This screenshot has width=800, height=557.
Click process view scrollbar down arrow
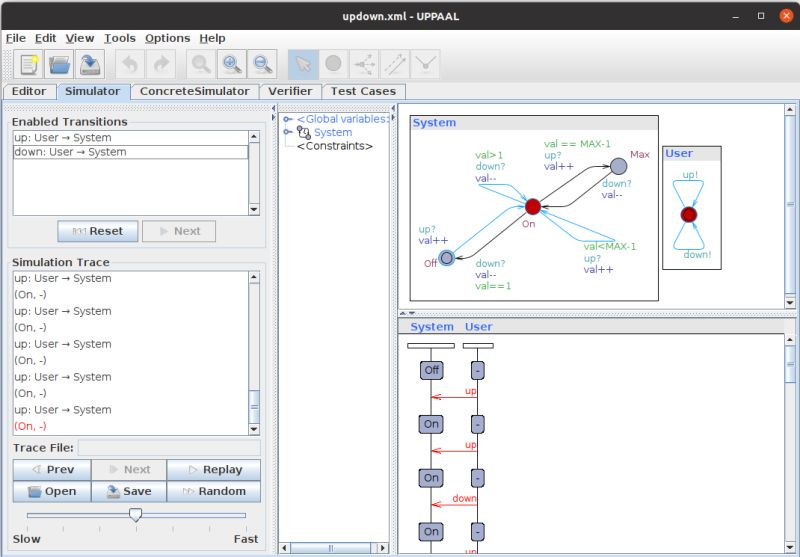790,303
